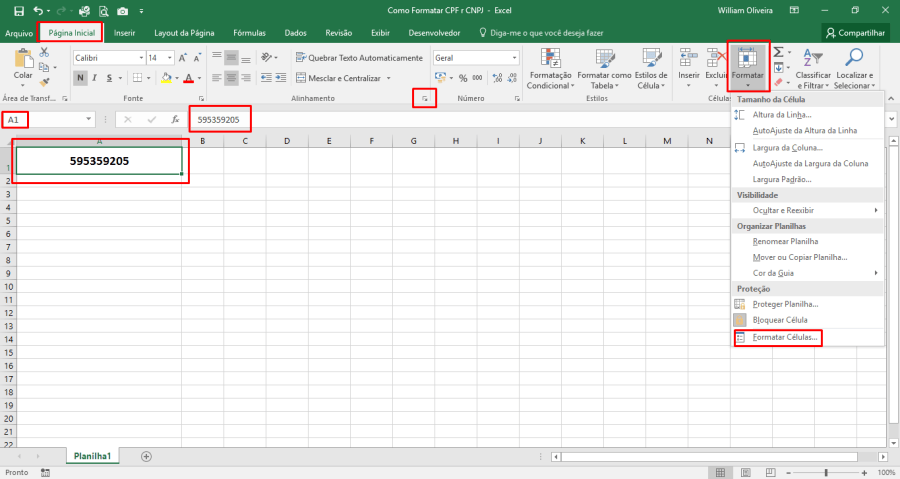This screenshot has height=479, width=900.
Task: Open Classificar e Filtrar
Action: 813,69
